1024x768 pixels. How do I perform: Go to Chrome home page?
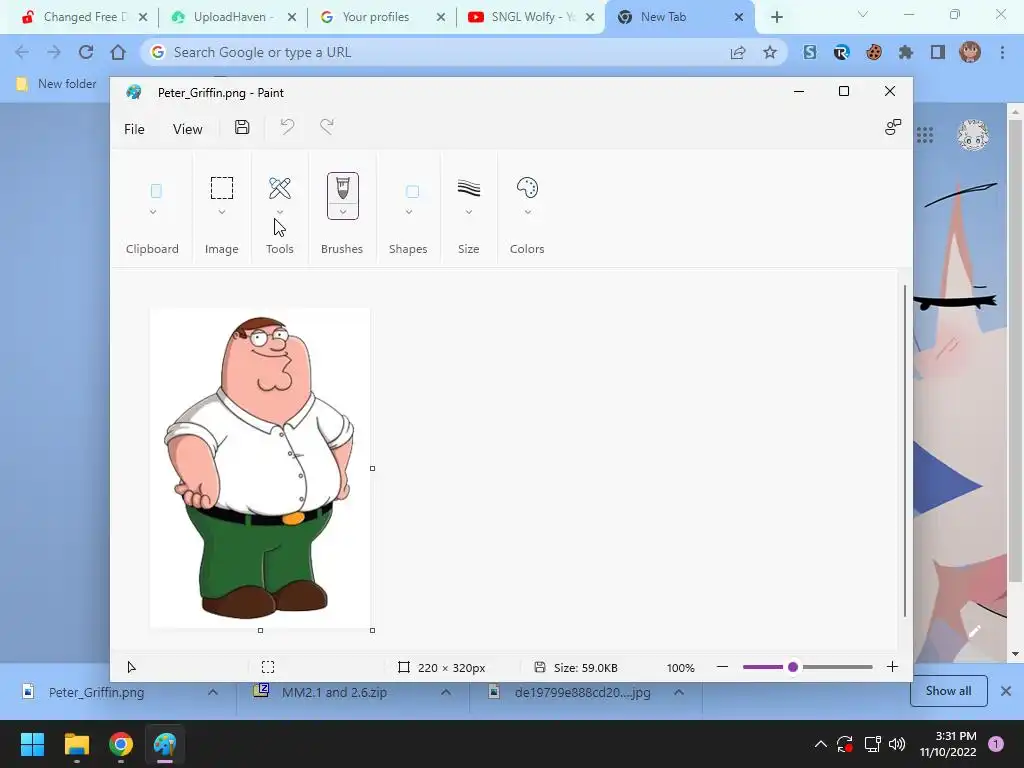(118, 52)
